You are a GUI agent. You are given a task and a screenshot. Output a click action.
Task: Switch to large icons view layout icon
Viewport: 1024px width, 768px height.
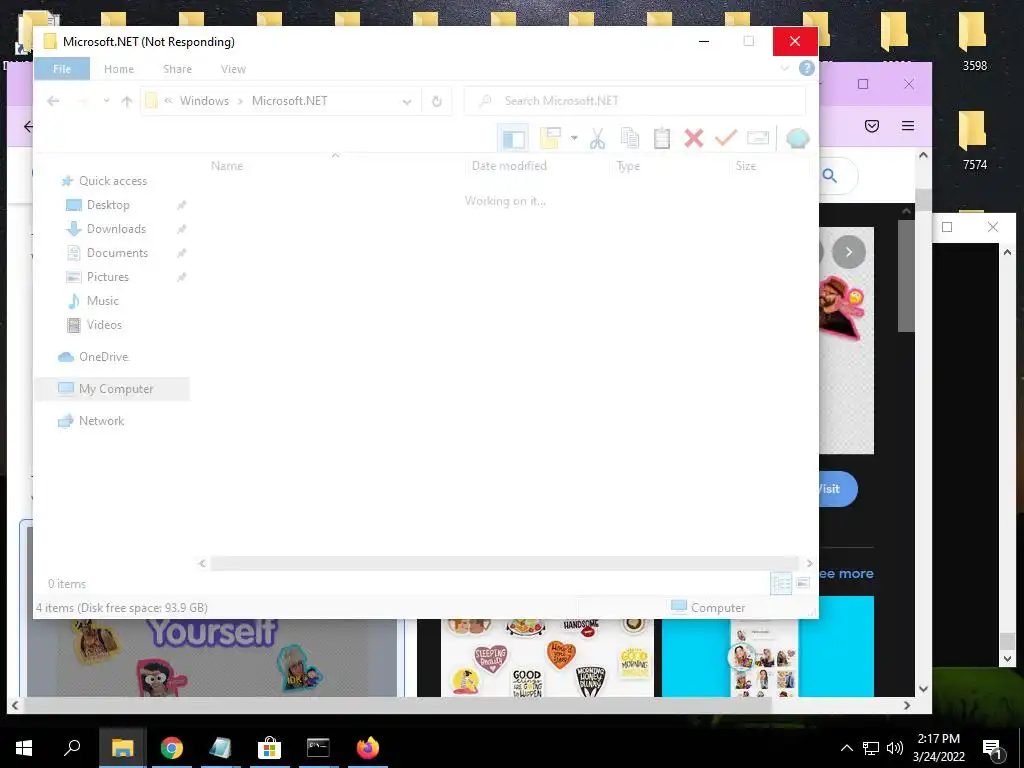[x=803, y=583]
